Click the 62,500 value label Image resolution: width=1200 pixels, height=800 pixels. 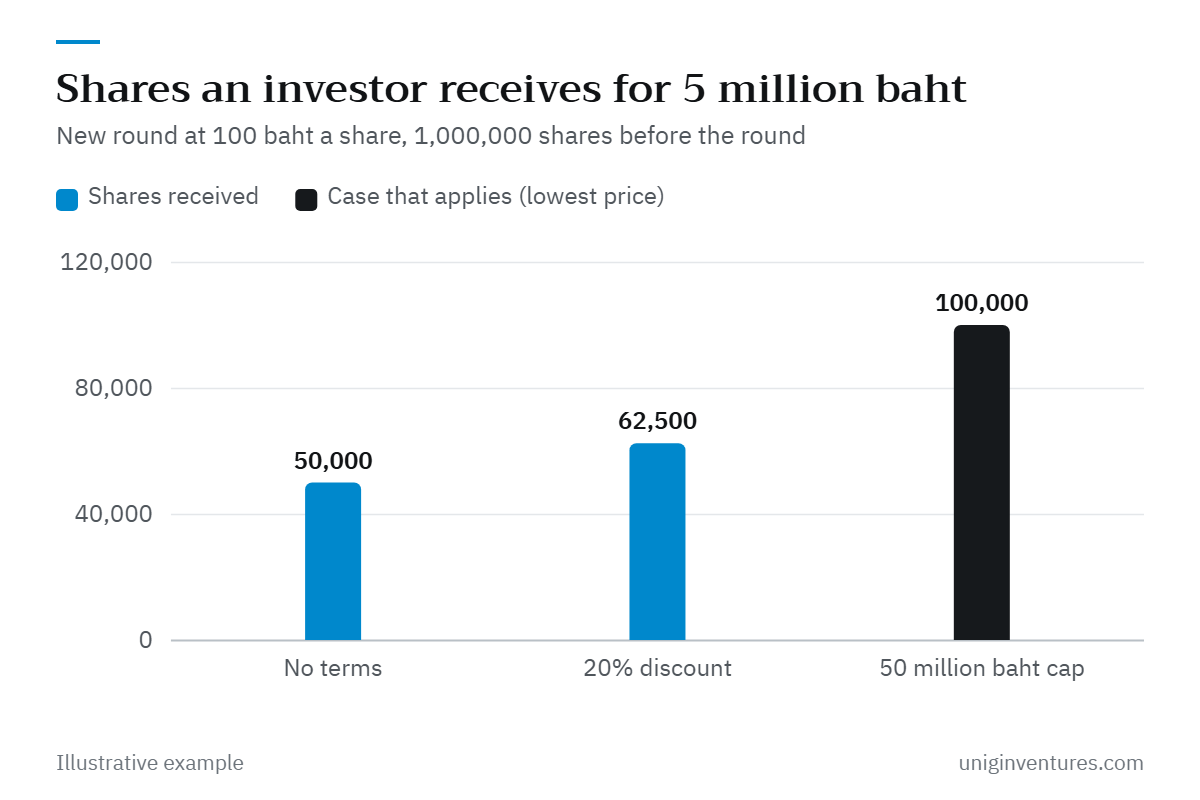(x=657, y=421)
